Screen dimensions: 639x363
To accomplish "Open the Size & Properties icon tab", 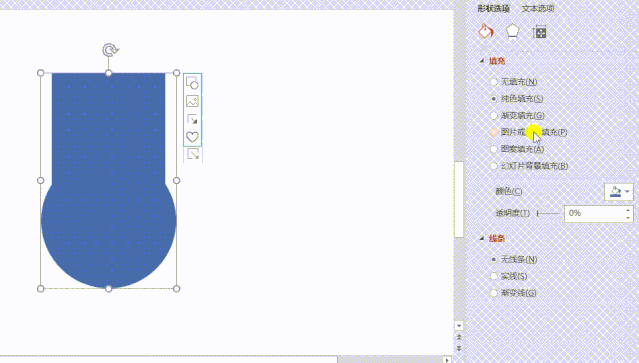I will (540, 32).
